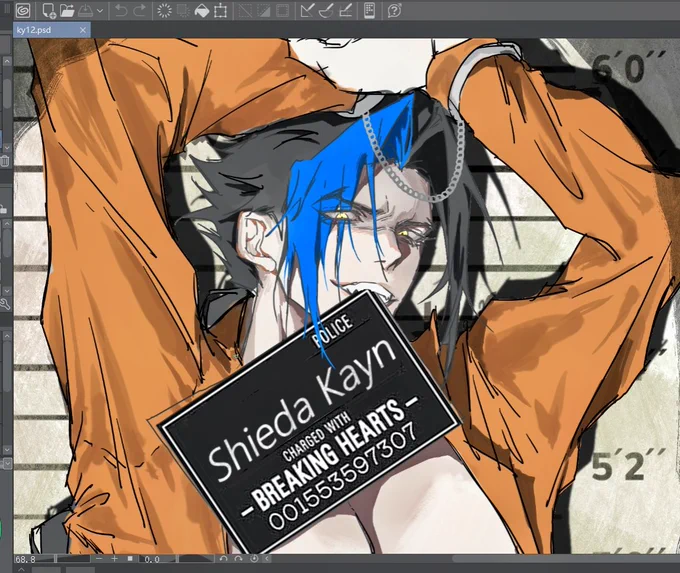The image size is (680, 573).
Task: Zoom in with the plus button
Action: click(114, 559)
